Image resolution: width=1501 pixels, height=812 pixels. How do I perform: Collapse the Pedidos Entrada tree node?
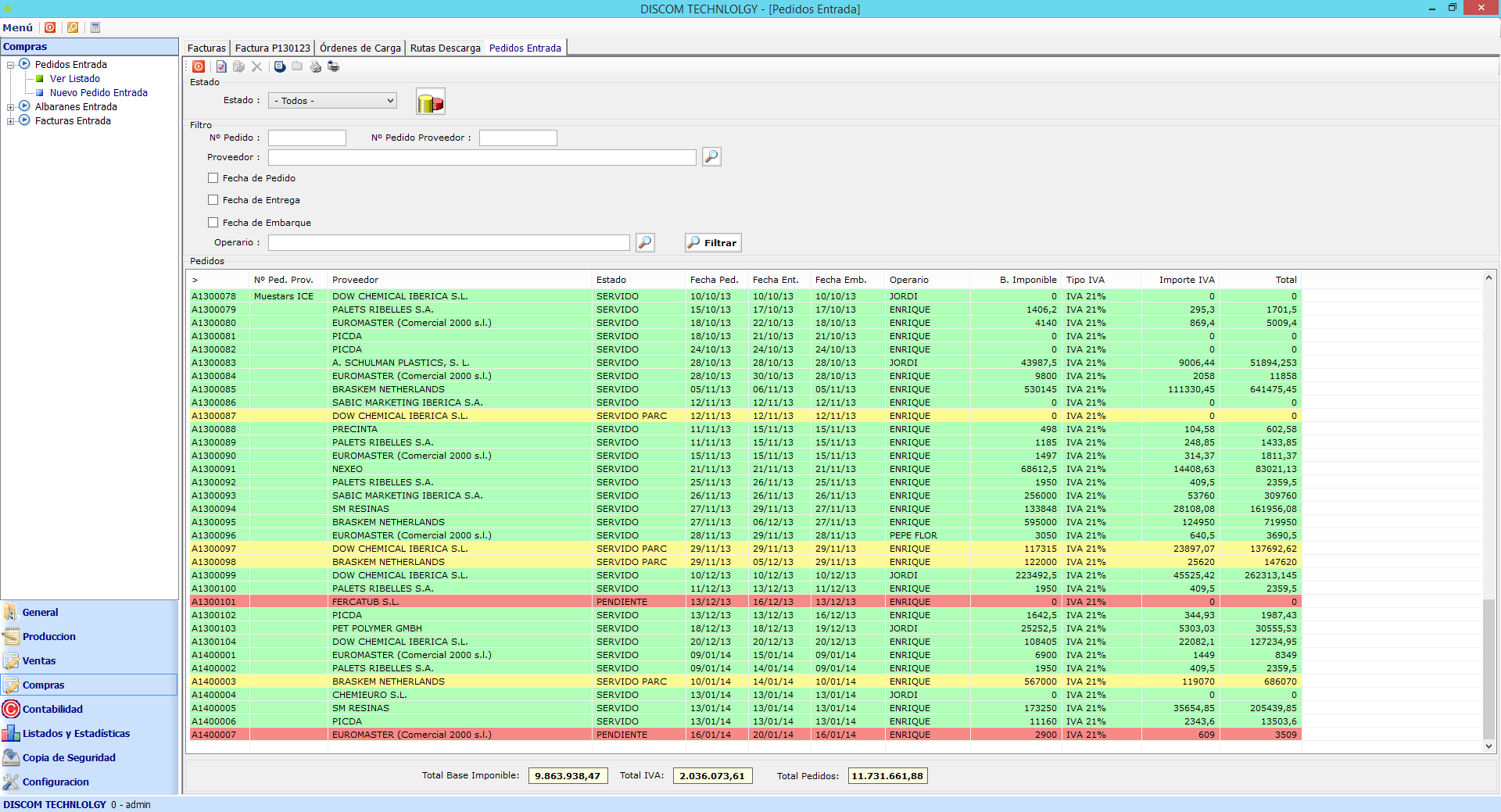11,65
